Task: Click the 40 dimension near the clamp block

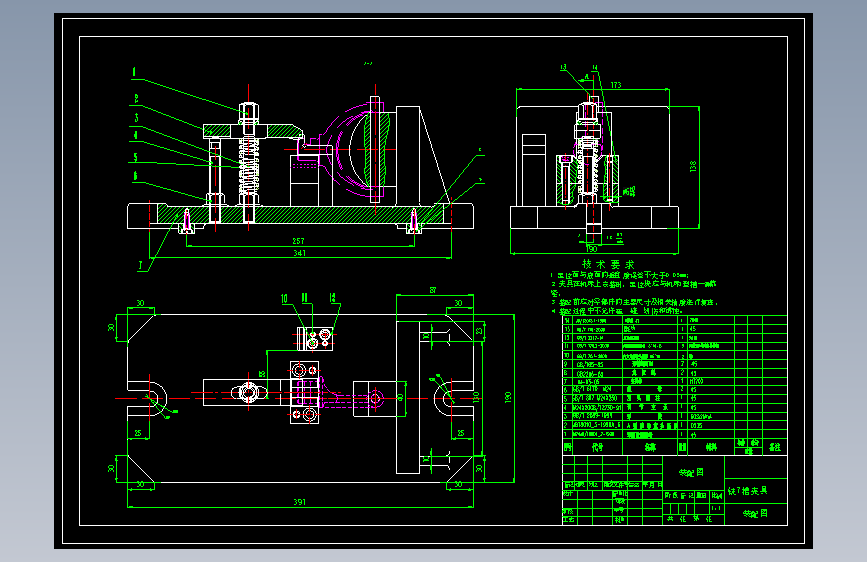Action: click(x=400, y=397)
